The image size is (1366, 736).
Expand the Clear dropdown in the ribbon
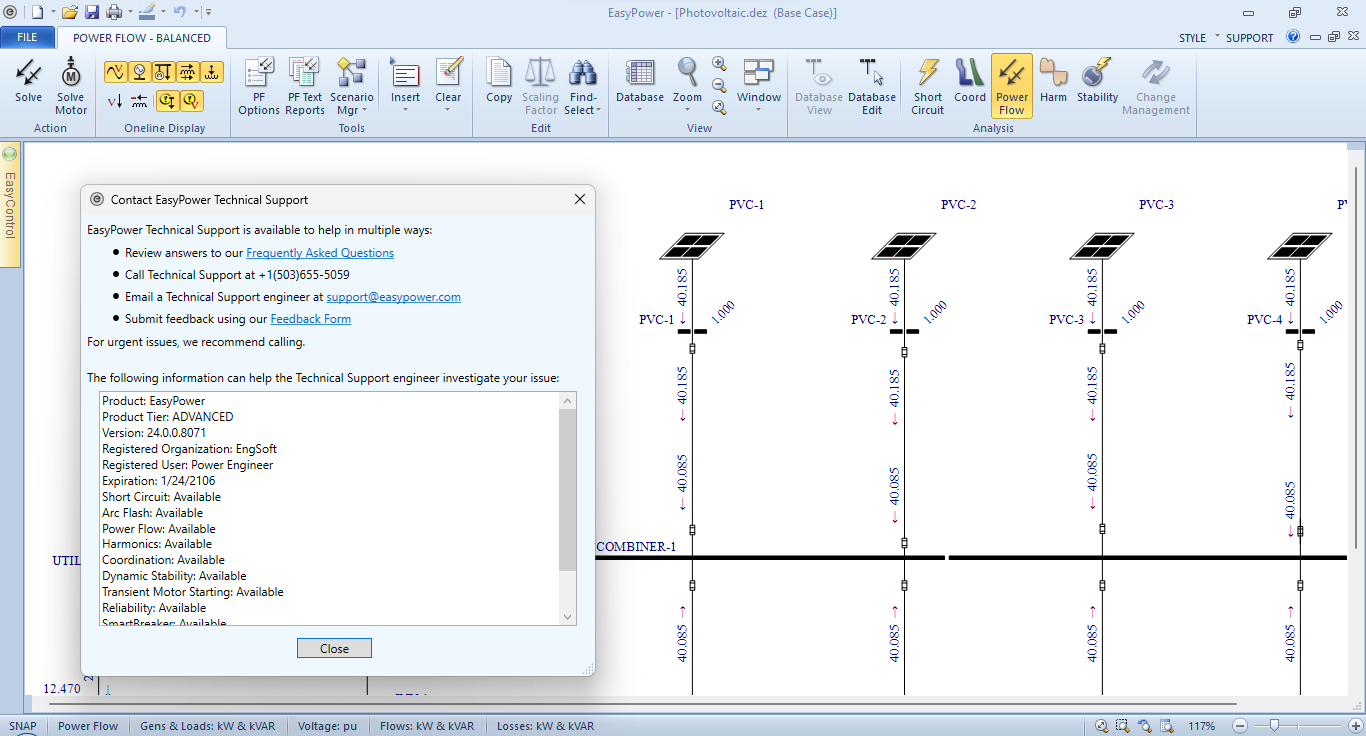(448, 85)
